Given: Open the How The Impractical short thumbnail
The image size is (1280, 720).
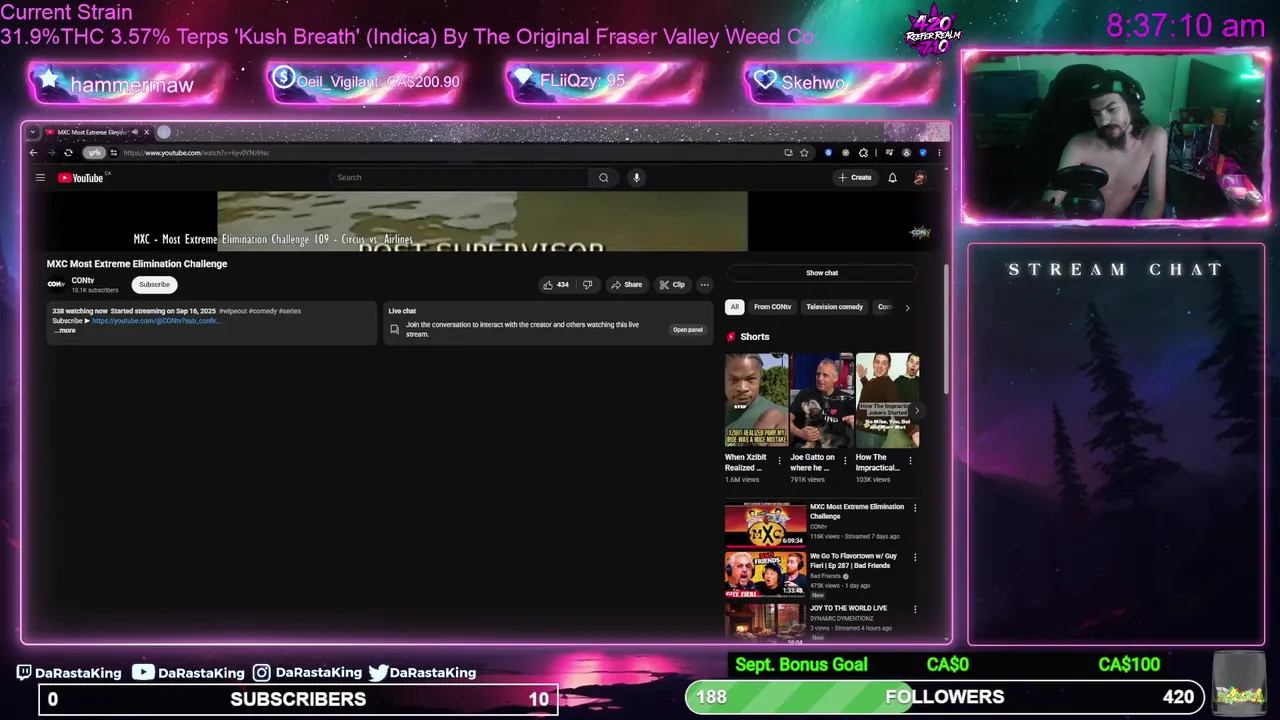Looking at the screenshot, I should click(x=887, y=399).
